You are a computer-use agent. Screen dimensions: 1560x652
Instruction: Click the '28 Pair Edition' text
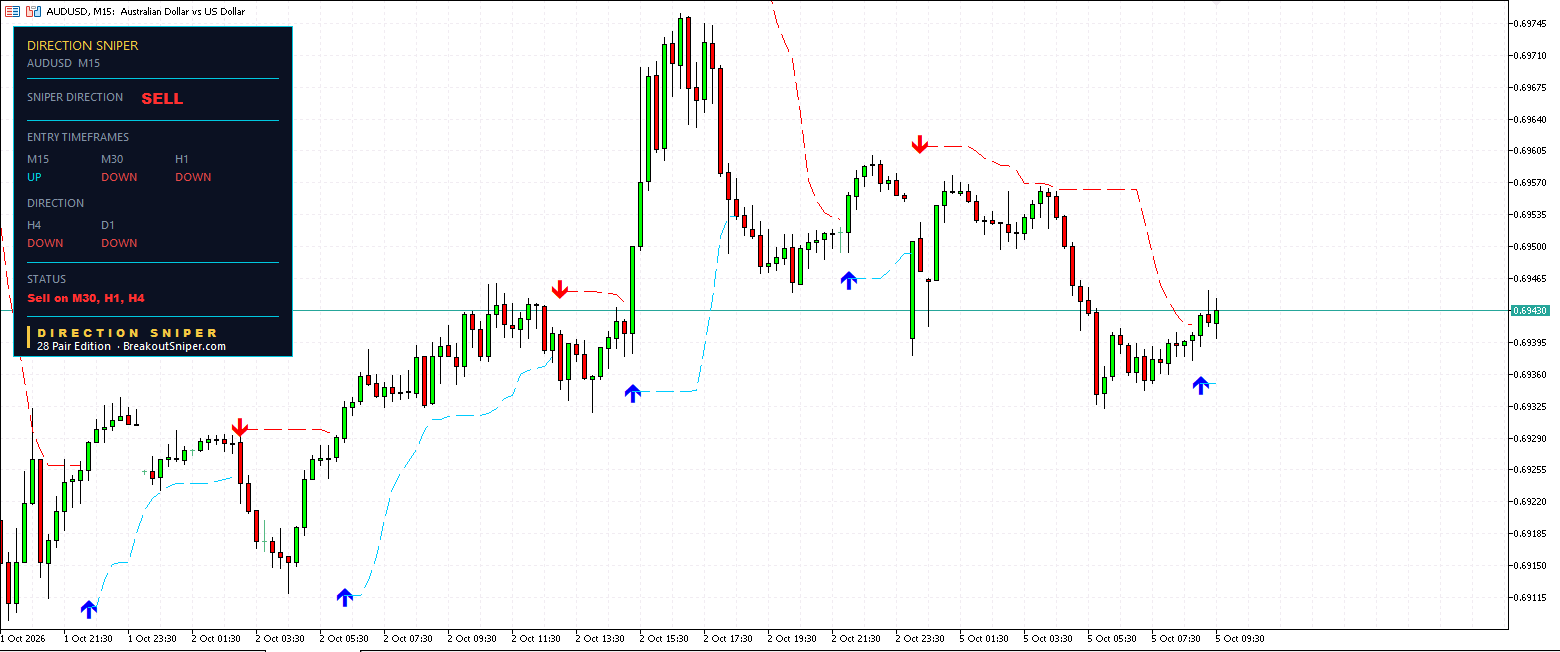coord(74,346)
